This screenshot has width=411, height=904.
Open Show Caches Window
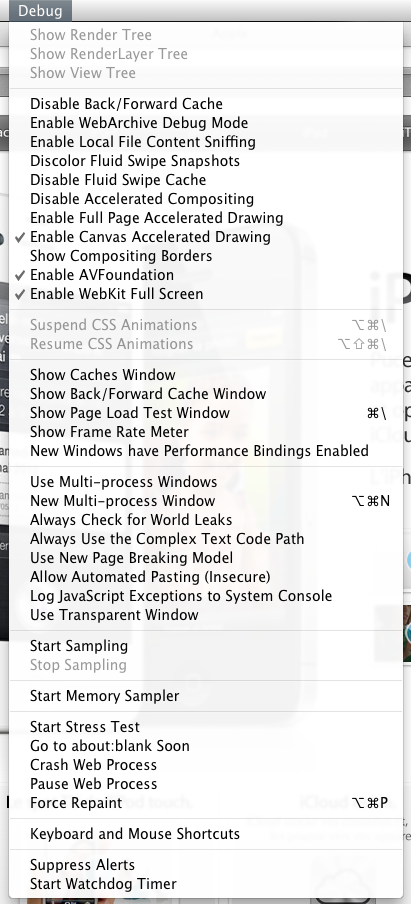(206, 375)
